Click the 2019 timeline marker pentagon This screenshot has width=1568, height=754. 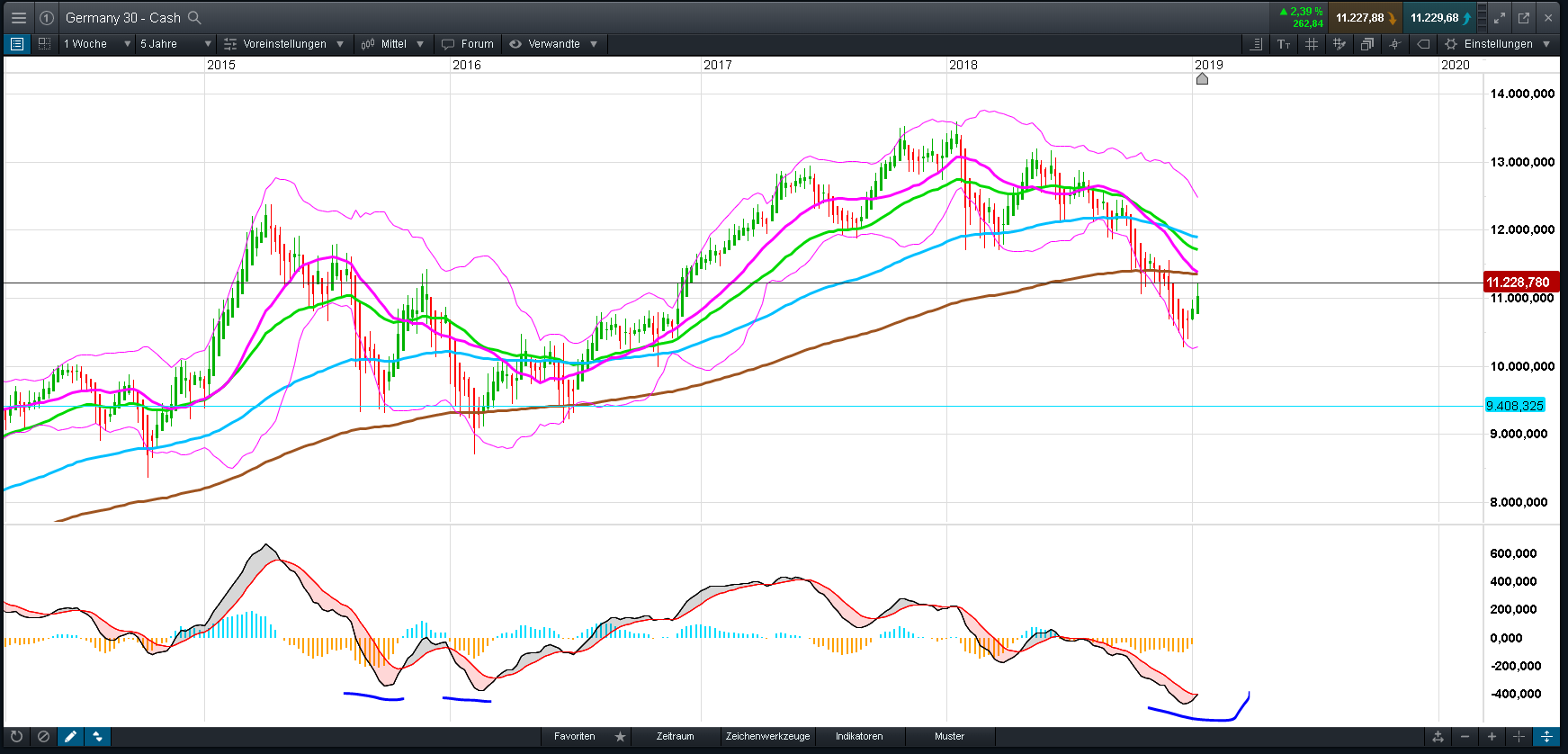[1202, 78]
